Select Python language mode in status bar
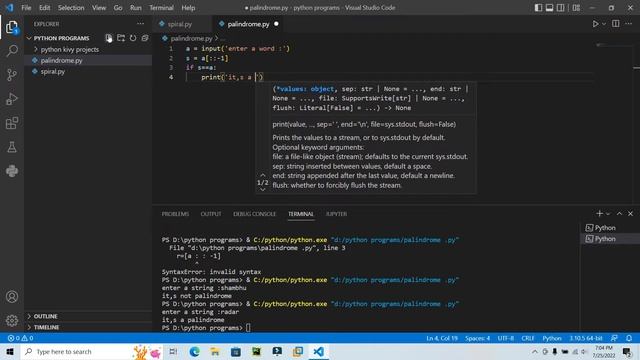The height and width of the screenshot is (360, 640). pyautogui.click(x=552, y=338)
